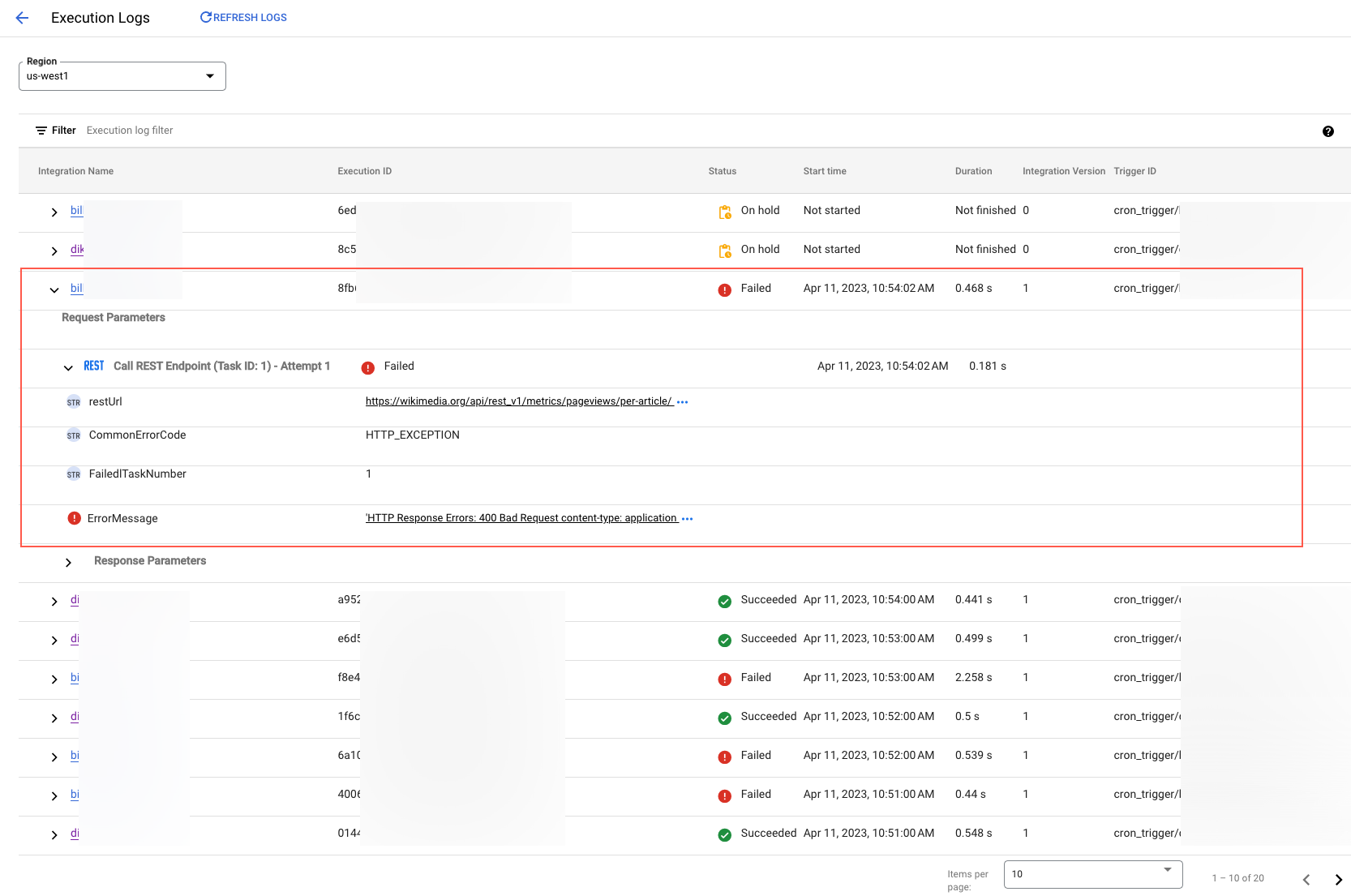Click the ellipsis to expand the full restUrl value
The height and width of the screenshot is (896, 1351).
point(684,401)
